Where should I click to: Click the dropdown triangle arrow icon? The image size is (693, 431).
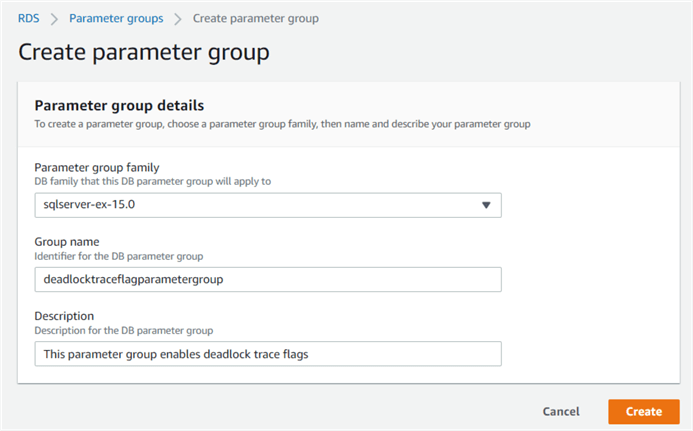[486, 205]
